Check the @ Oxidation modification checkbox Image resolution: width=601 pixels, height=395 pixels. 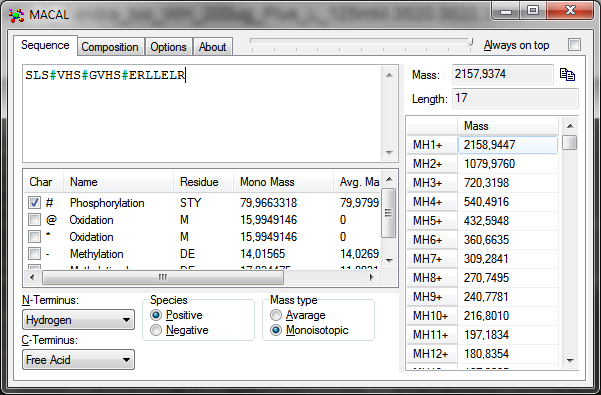[x=34, y=220]
